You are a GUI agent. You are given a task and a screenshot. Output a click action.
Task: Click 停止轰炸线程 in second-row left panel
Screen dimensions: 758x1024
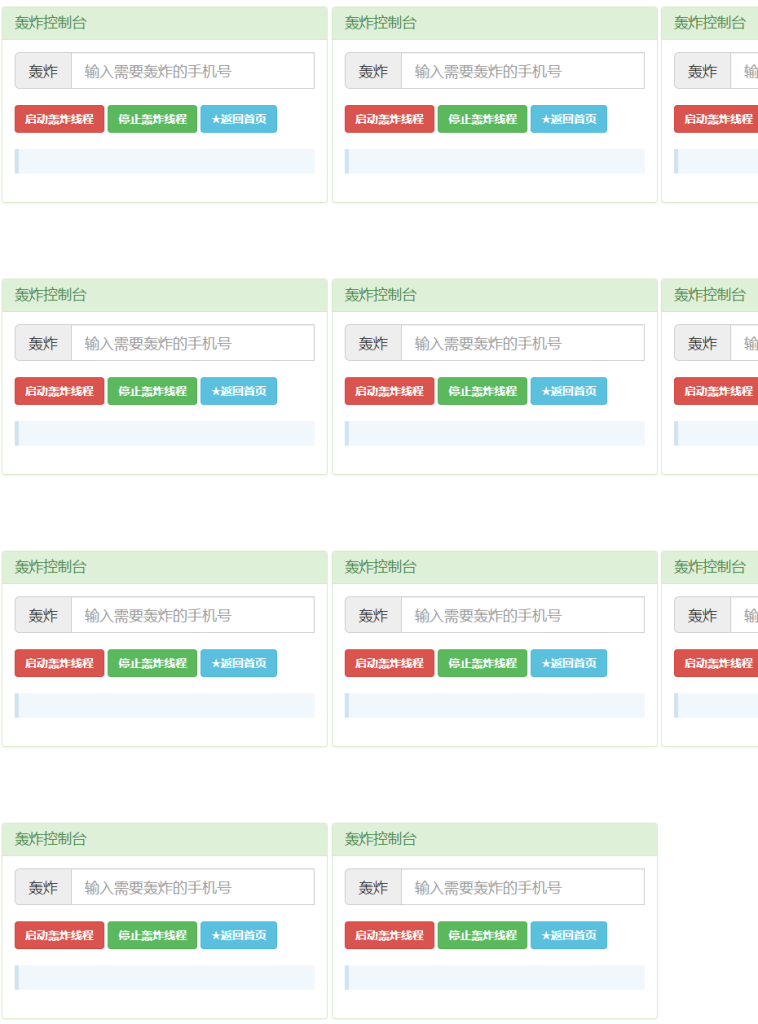[152, 391]
